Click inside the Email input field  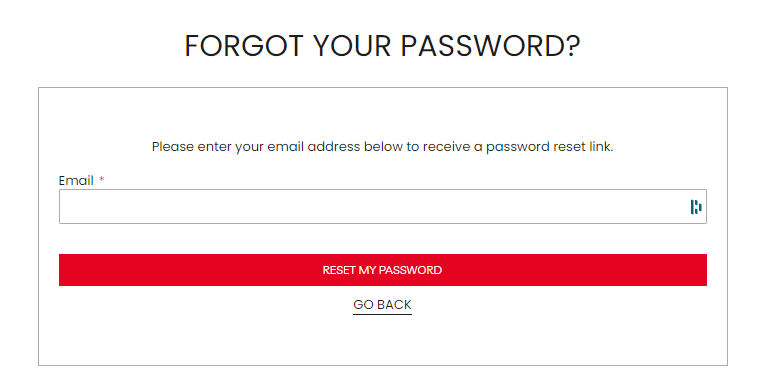pyautogui.click(x=382, y=206)
